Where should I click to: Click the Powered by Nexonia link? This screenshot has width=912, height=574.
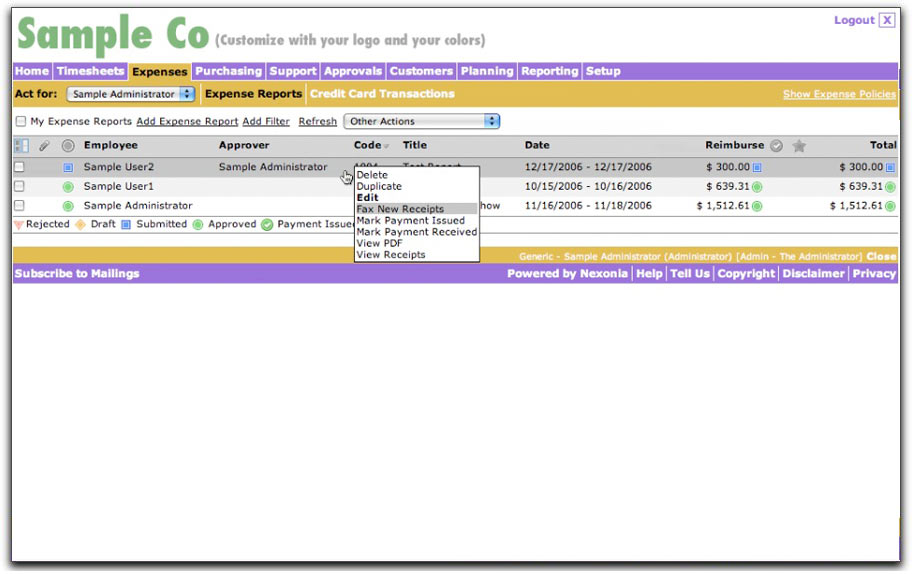[567, 273]
